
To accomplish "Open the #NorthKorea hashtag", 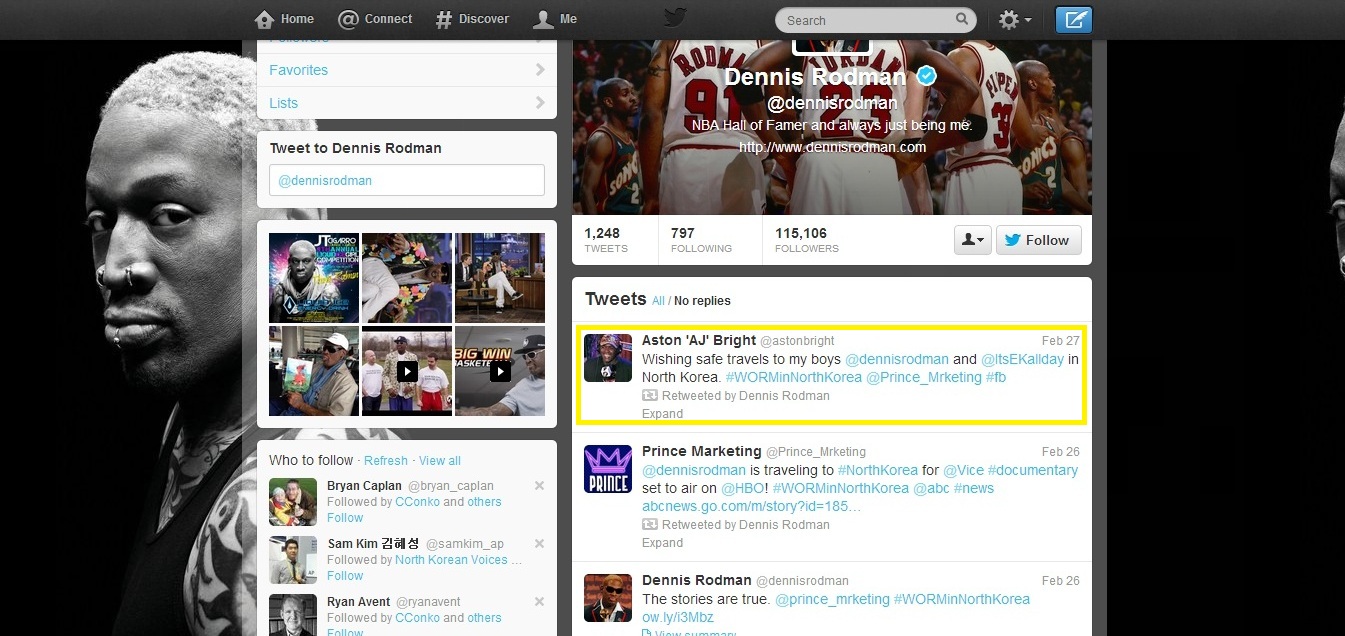I will pyautogui.click(x=877, y=470).
